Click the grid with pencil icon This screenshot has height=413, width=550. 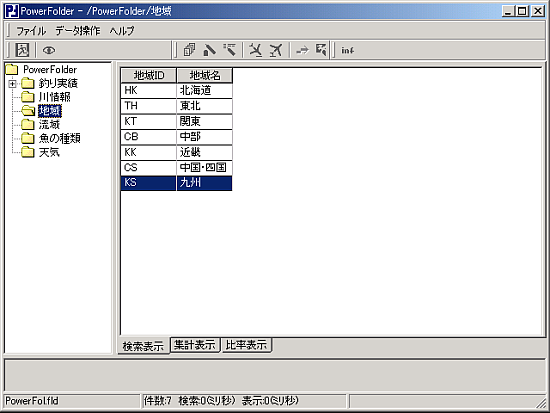click(321, 50)
